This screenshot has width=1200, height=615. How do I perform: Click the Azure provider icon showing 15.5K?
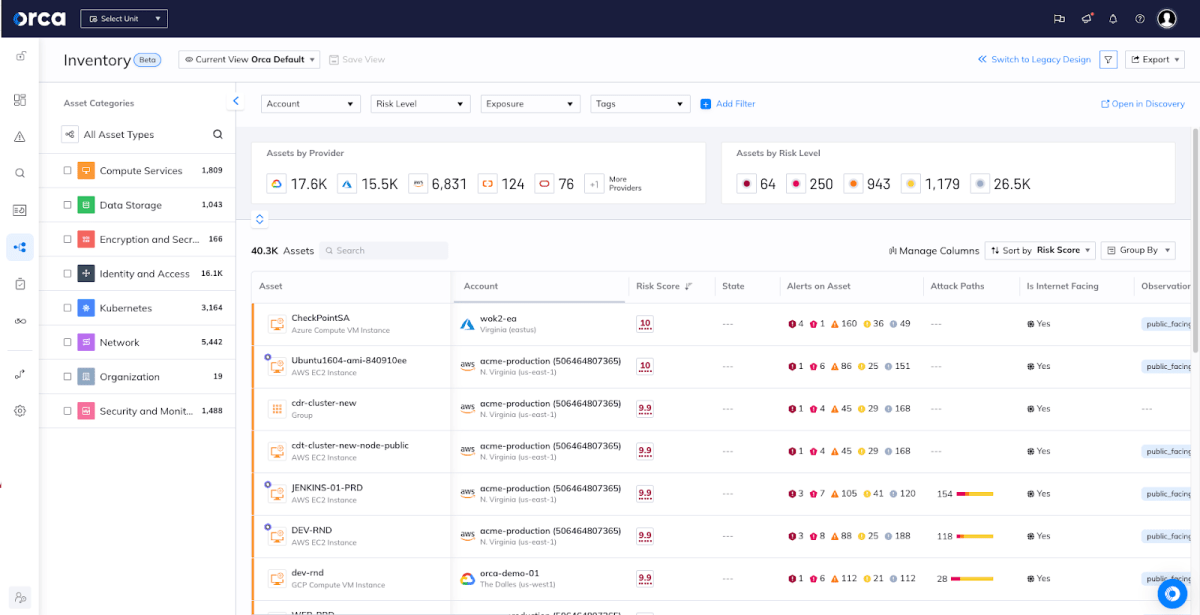pos(347,184)
